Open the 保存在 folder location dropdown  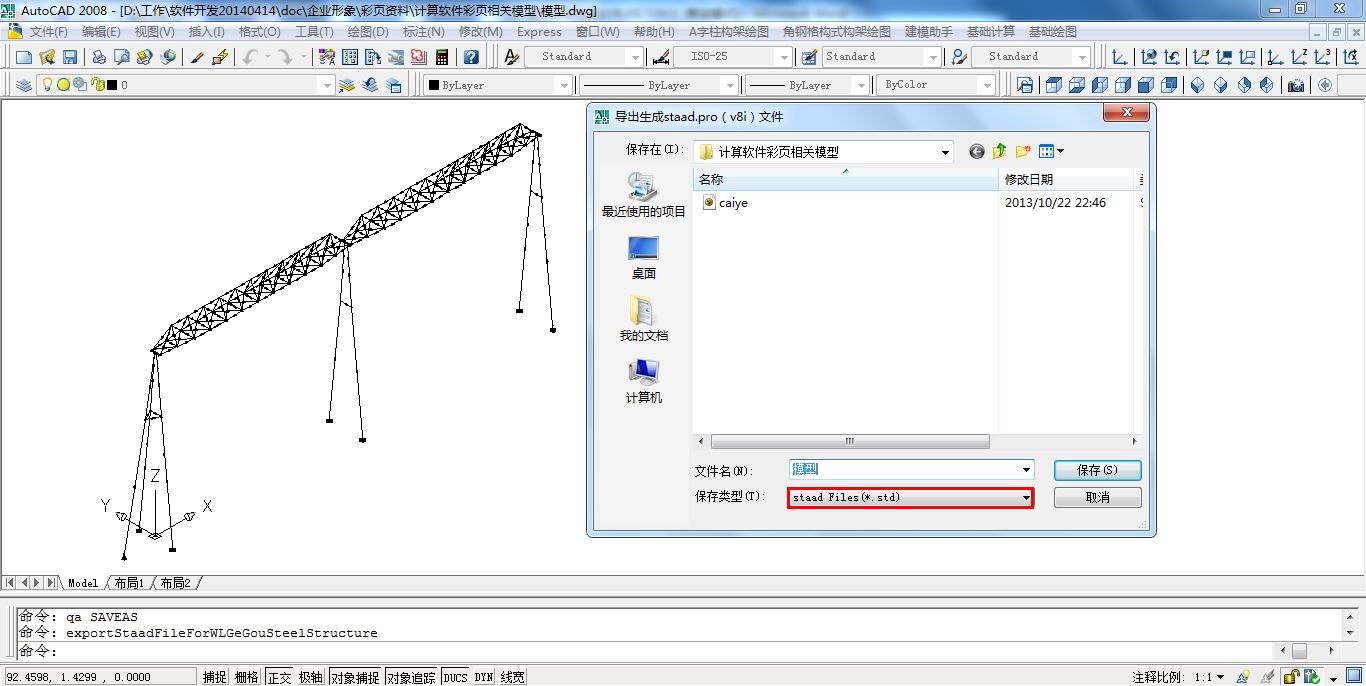945,152
